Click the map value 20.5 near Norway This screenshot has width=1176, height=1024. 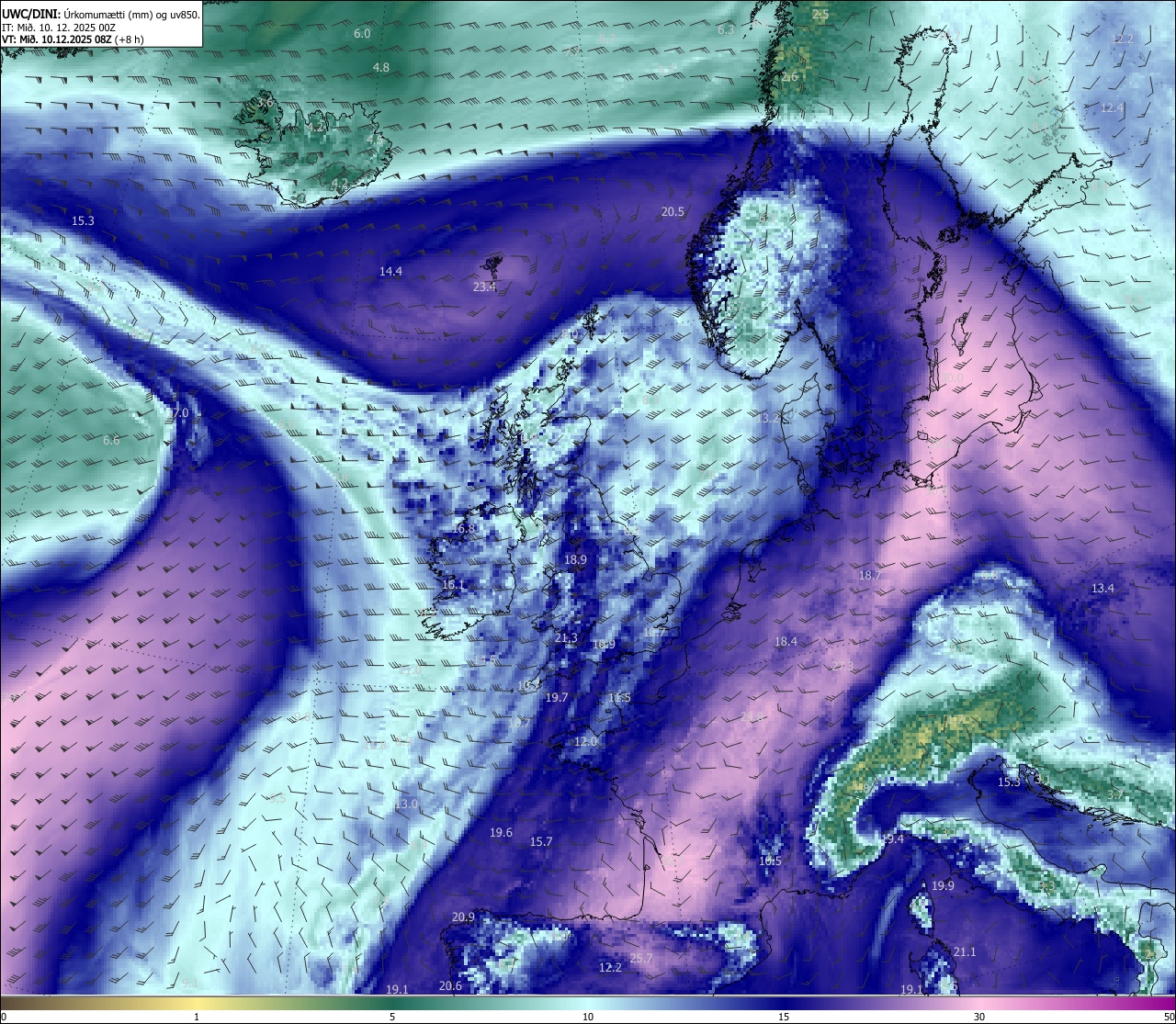click(x=673, y=212)
